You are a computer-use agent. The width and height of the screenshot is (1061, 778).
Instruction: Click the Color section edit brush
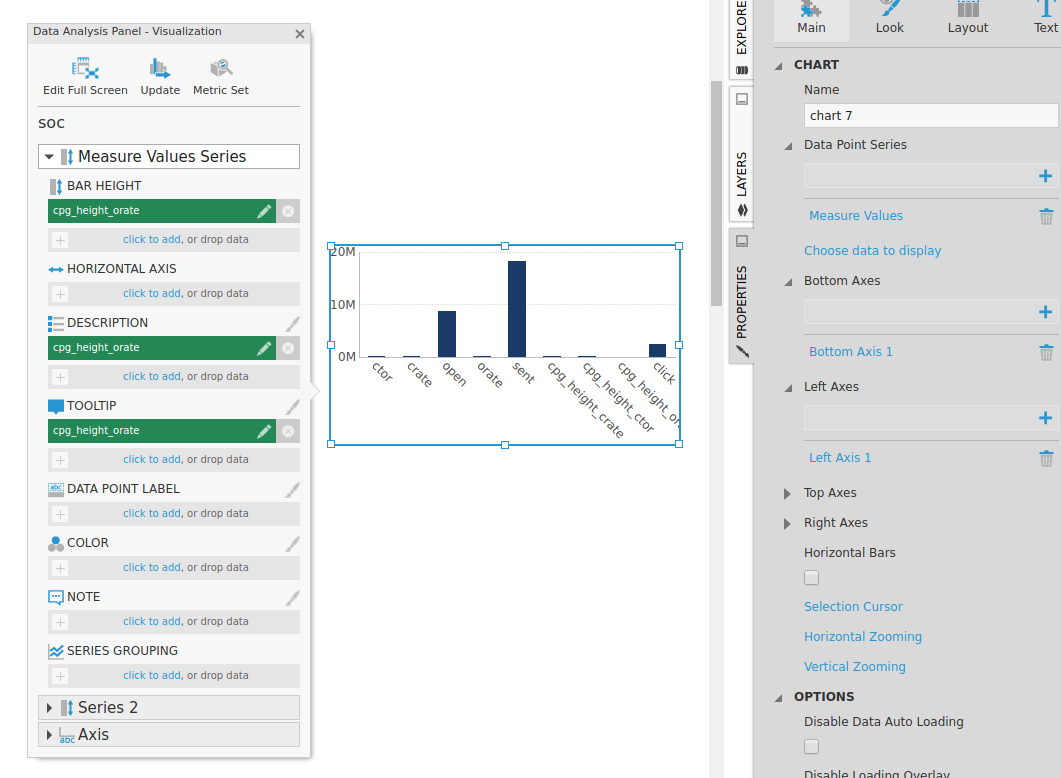(x=292, y=544)
